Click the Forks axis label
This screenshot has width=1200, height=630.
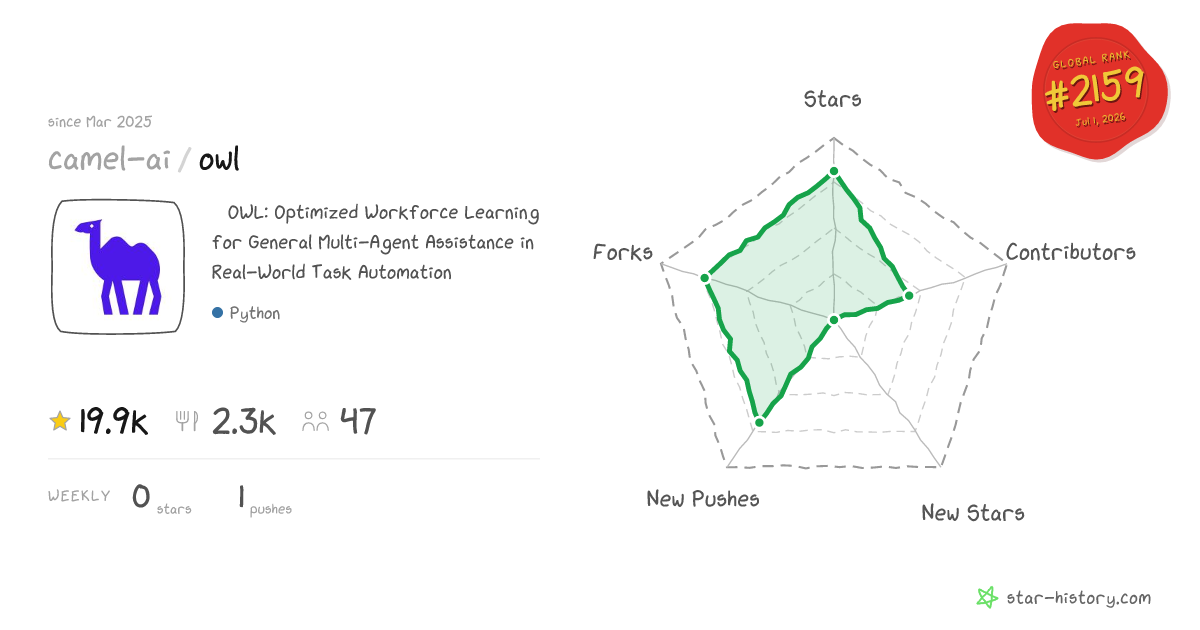[622, 252]
